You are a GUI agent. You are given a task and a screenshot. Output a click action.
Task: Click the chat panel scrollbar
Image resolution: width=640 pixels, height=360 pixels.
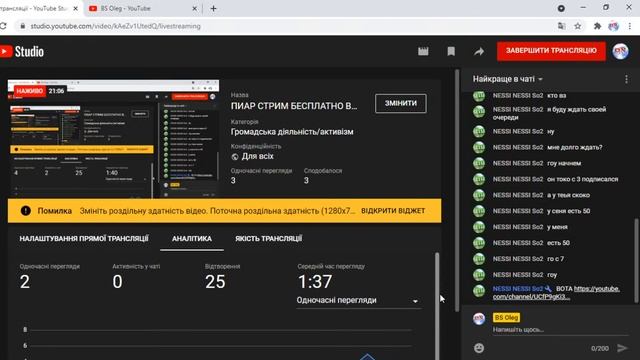coord(636,261)
